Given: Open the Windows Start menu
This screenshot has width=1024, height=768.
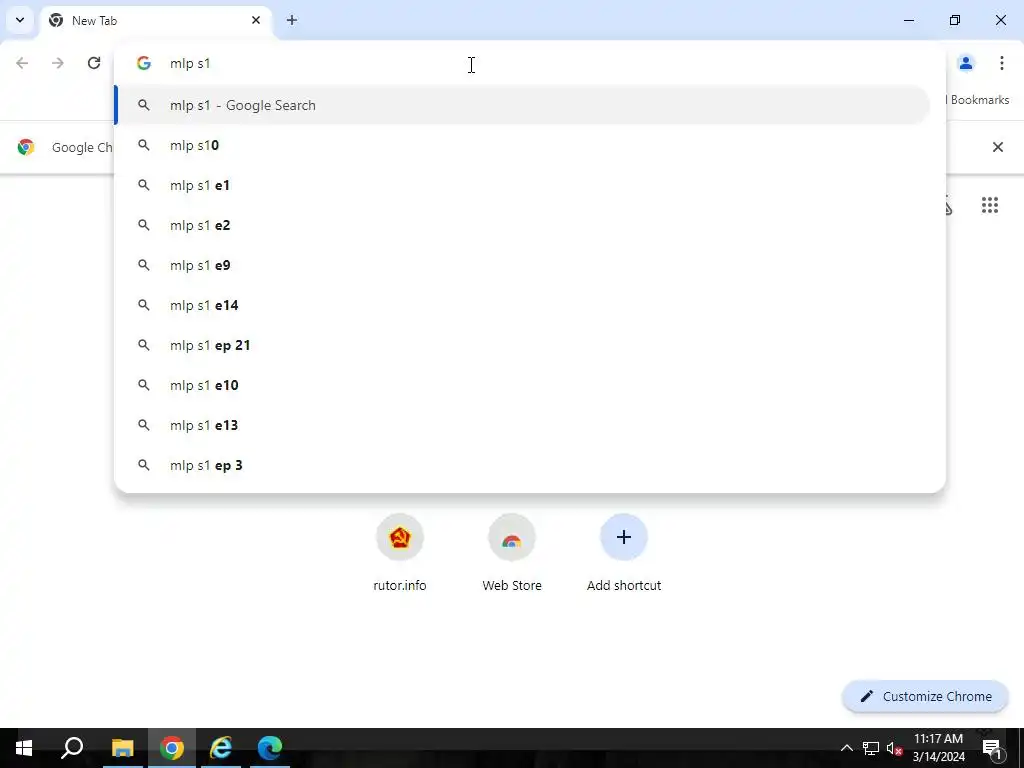Looking at the screenshot, I should [x=24, y=748].
